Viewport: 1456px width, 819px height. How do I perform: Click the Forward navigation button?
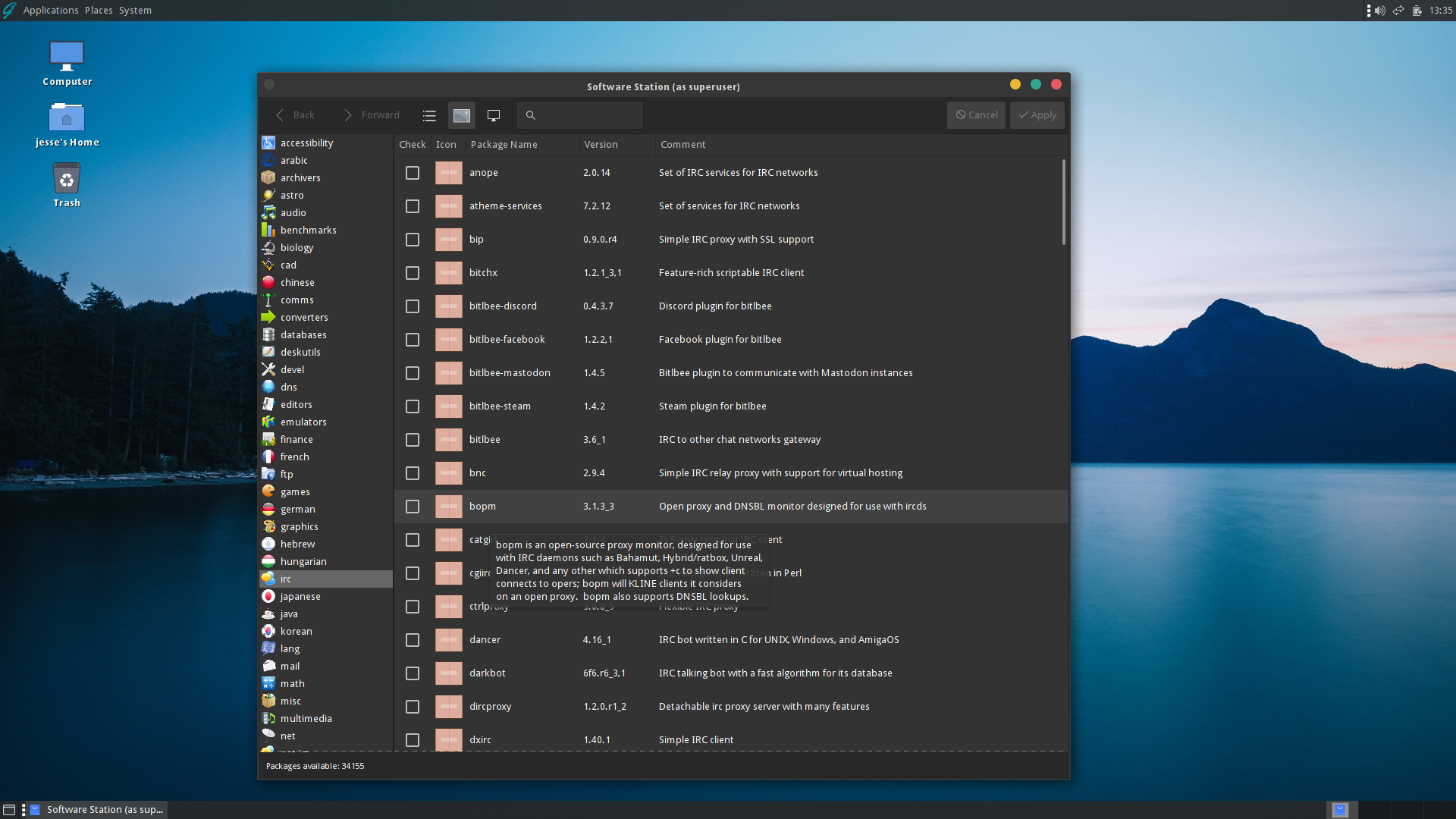tap(372, 115)
